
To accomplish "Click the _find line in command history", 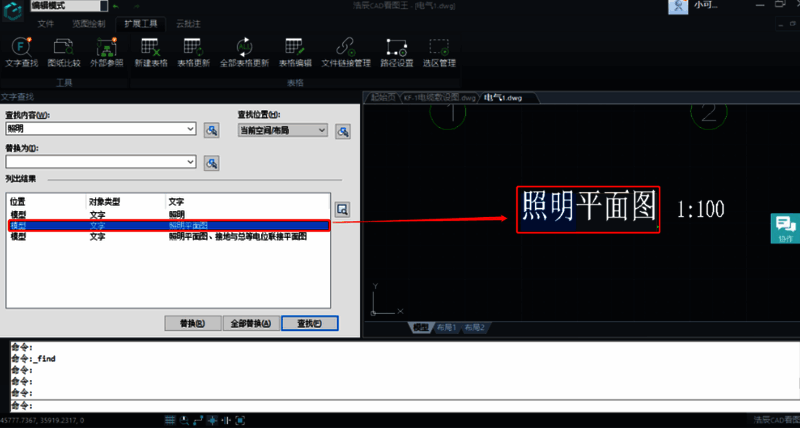I will pyautogui.click(x=33, y=359).
